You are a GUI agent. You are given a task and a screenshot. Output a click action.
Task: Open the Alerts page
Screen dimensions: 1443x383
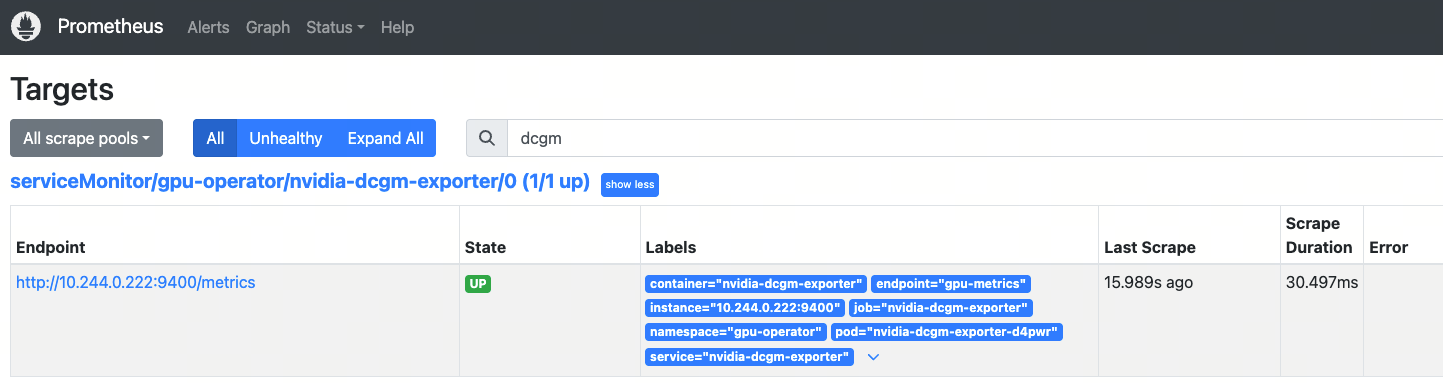click(x=208, y=27)
